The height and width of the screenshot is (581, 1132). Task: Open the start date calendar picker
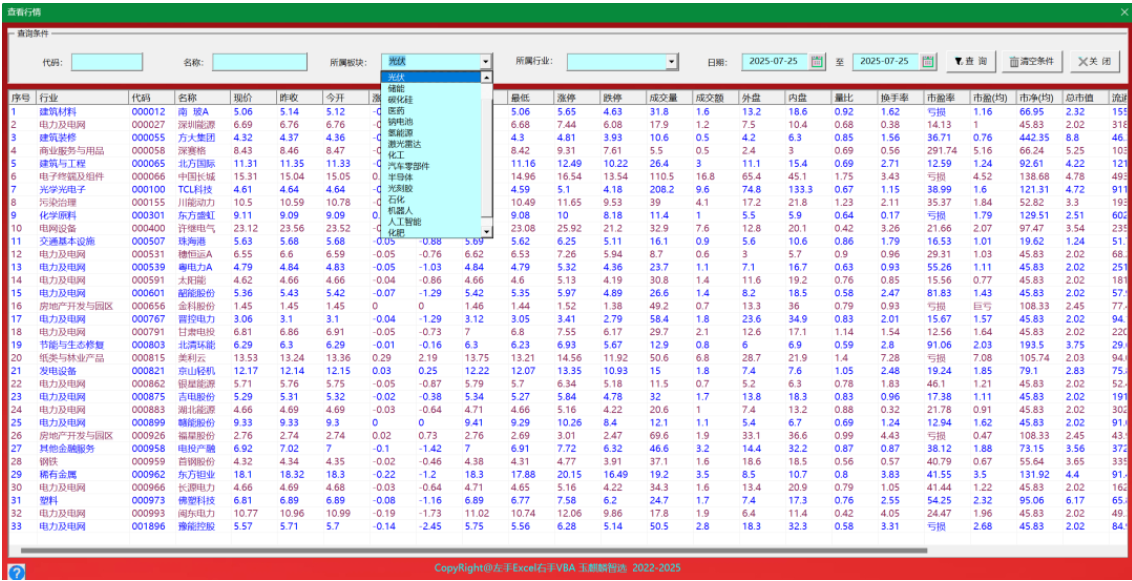click(817, 61)
